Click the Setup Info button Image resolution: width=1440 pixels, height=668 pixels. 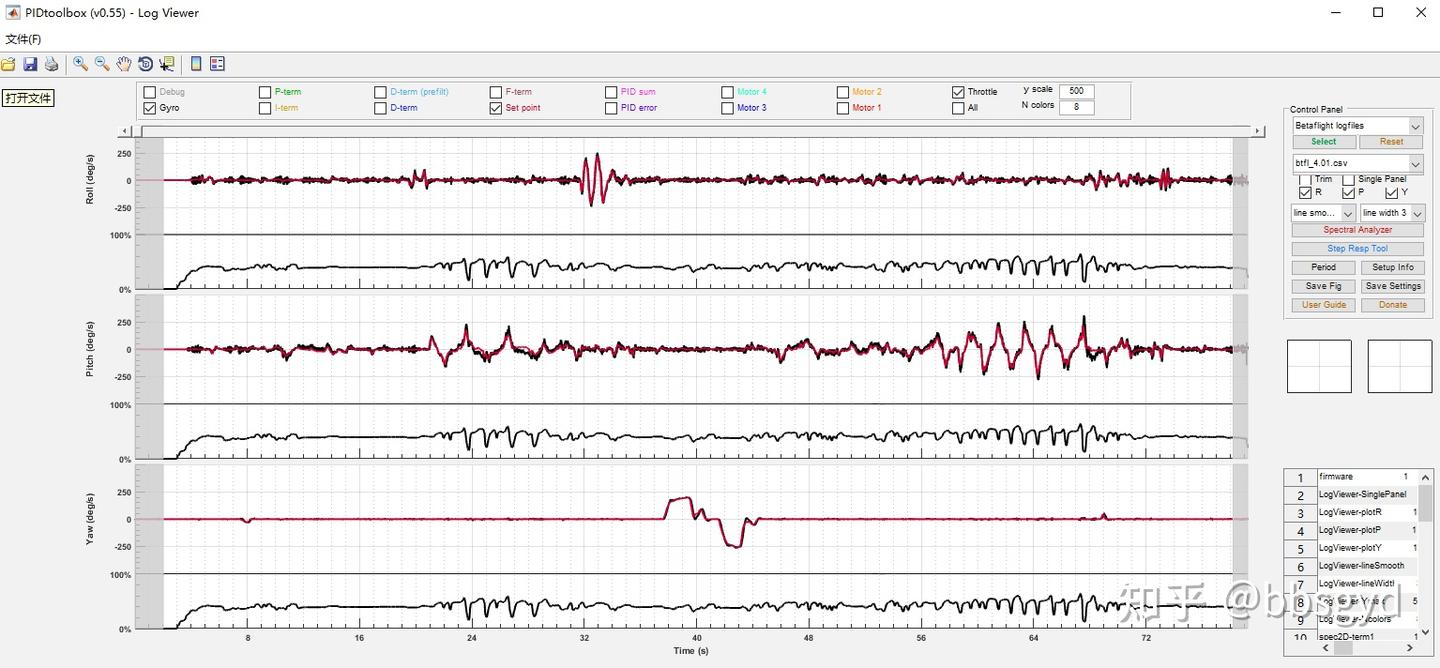tap(1392, 267)
